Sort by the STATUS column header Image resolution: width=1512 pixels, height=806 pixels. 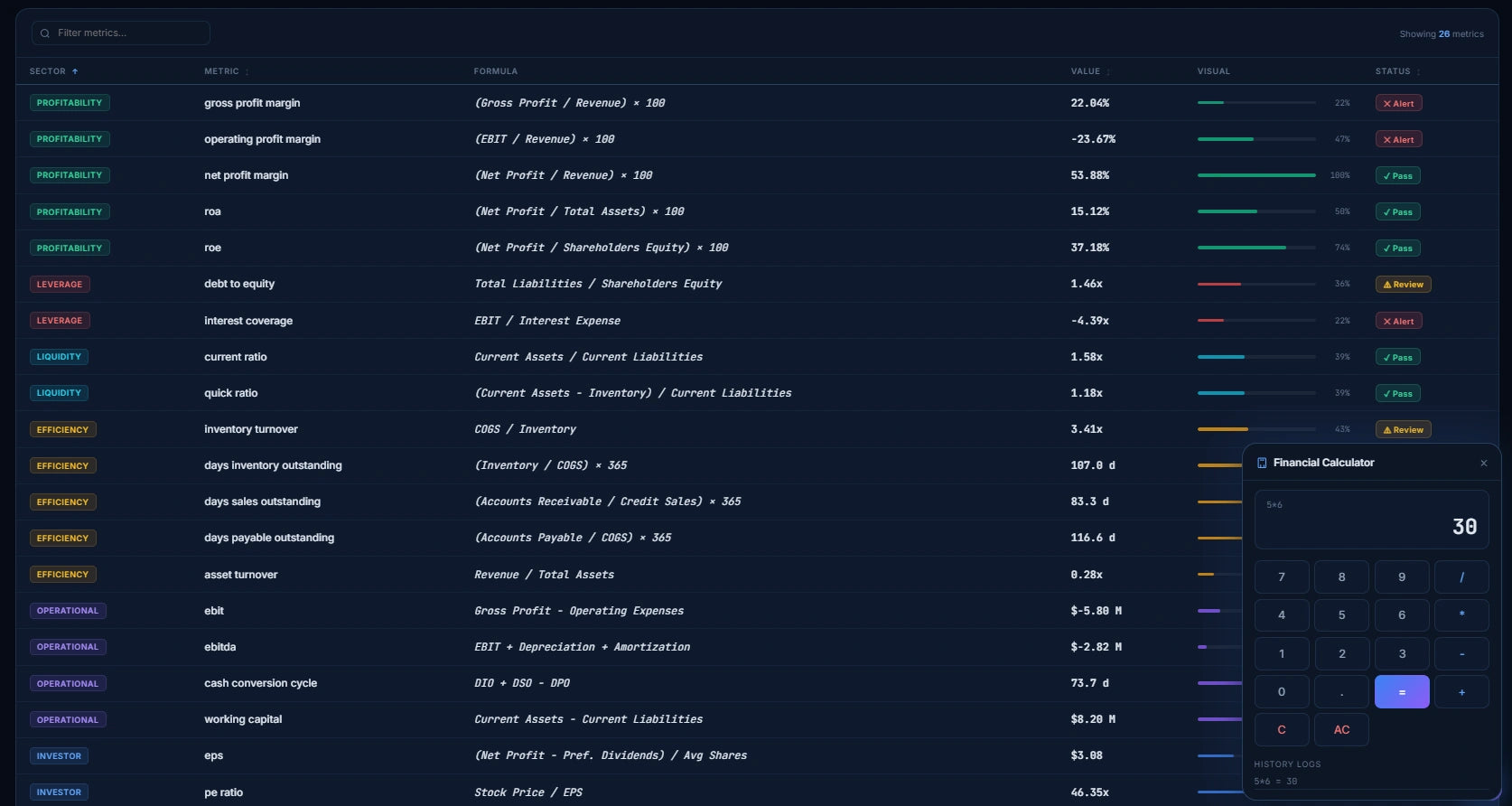(1397, 71)
